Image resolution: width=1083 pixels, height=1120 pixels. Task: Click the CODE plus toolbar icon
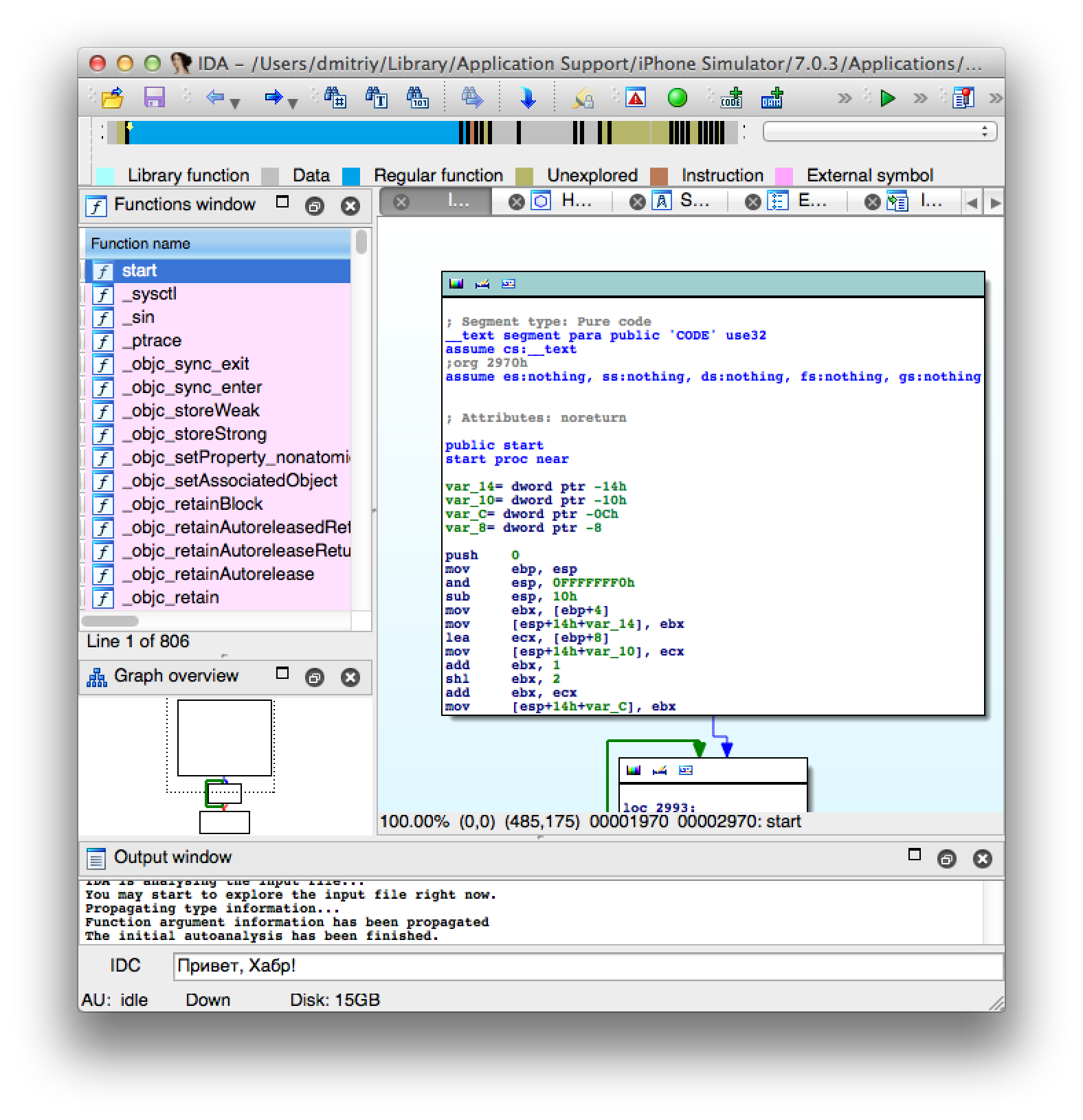731,98
